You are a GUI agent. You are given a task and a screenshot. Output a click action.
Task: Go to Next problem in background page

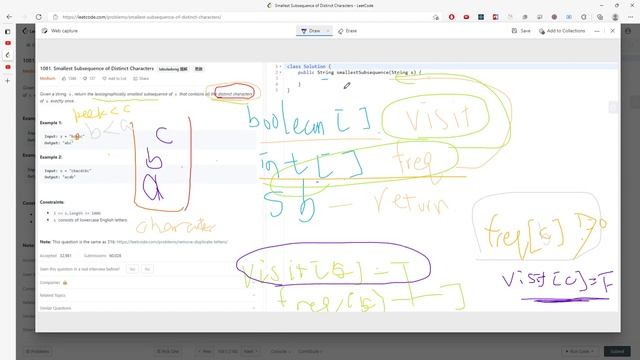pyautogui.click(x=250, y=351)
